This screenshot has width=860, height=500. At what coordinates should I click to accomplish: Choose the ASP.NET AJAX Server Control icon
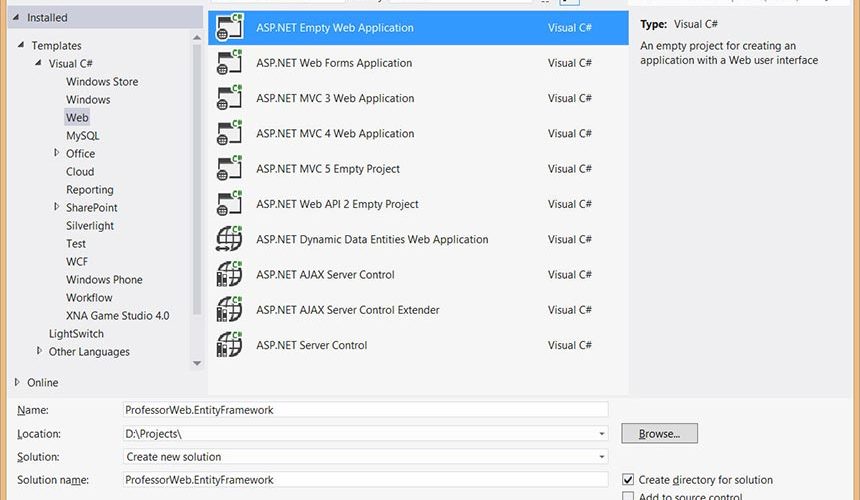pyautogui.click(x=230, y=275)
